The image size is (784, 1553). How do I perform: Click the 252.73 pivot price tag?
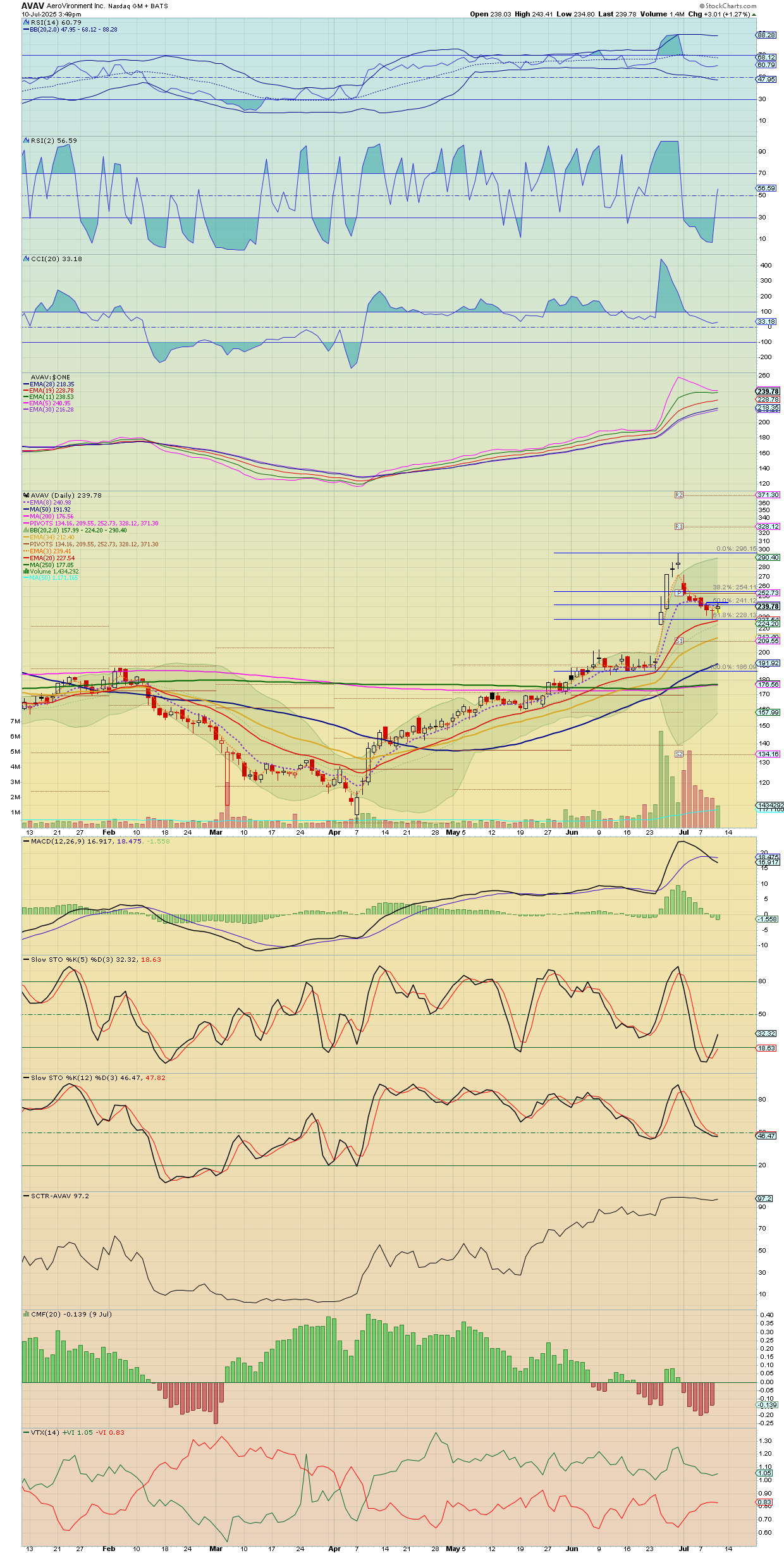[768, 592]
